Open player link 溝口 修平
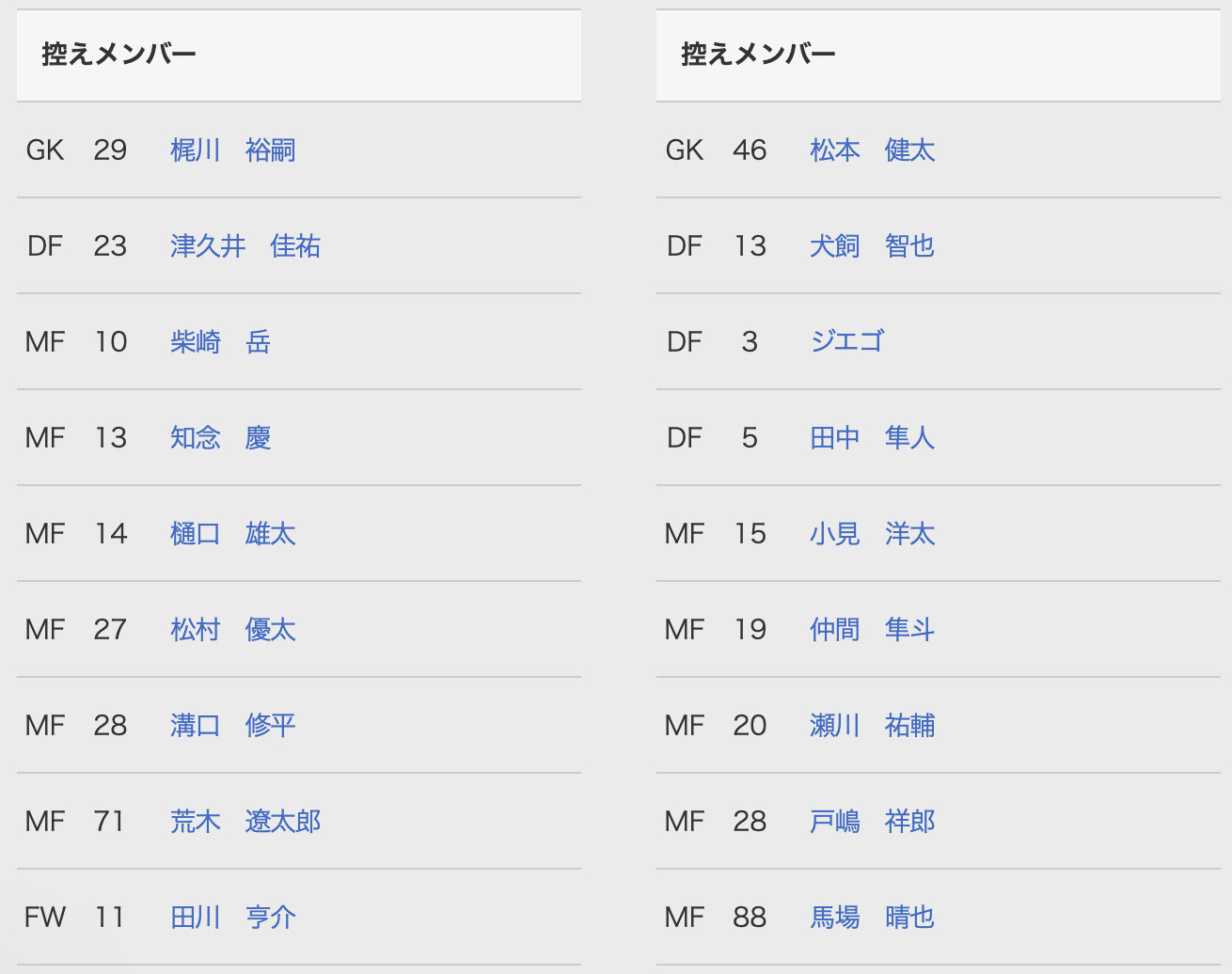This screenshot has height=974, width=1232. pos(233,726)
